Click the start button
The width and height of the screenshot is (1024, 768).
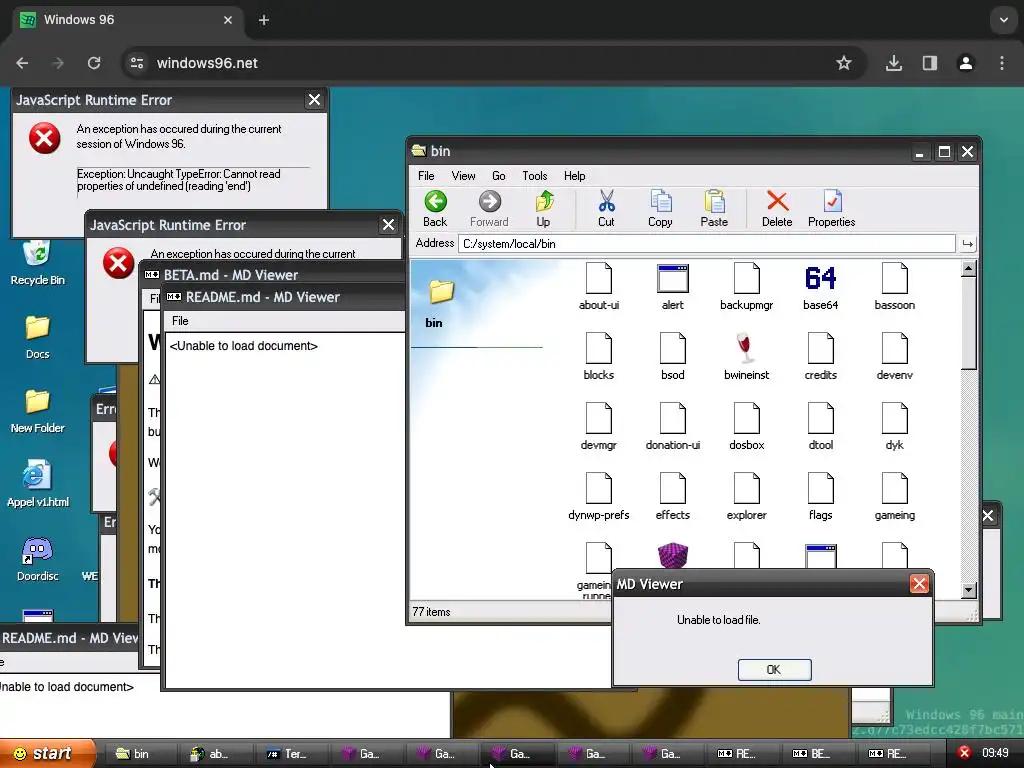(x=47, y=754)
